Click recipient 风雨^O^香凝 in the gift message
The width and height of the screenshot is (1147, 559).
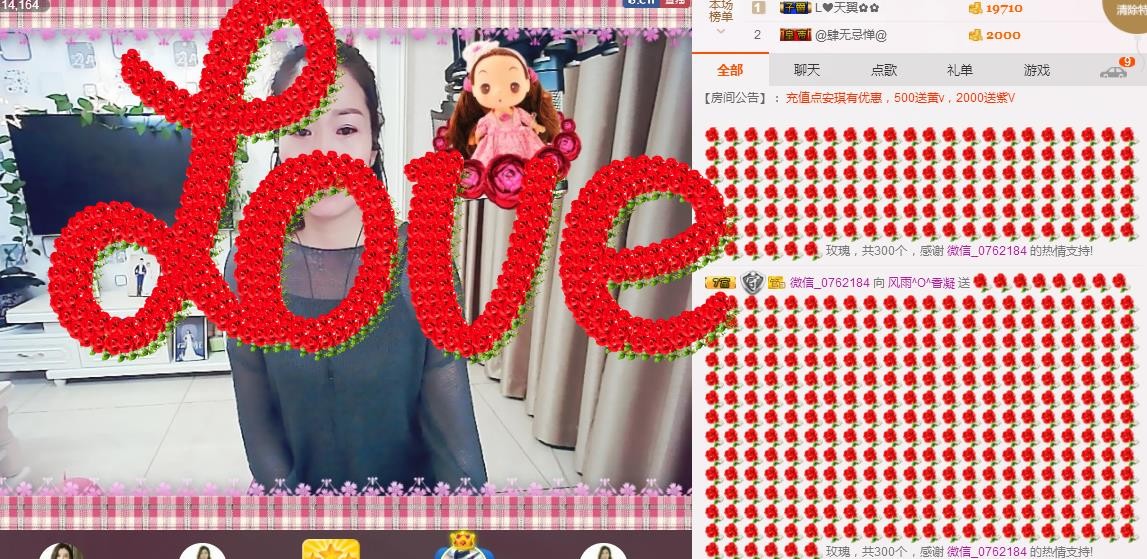coord(922,282)
